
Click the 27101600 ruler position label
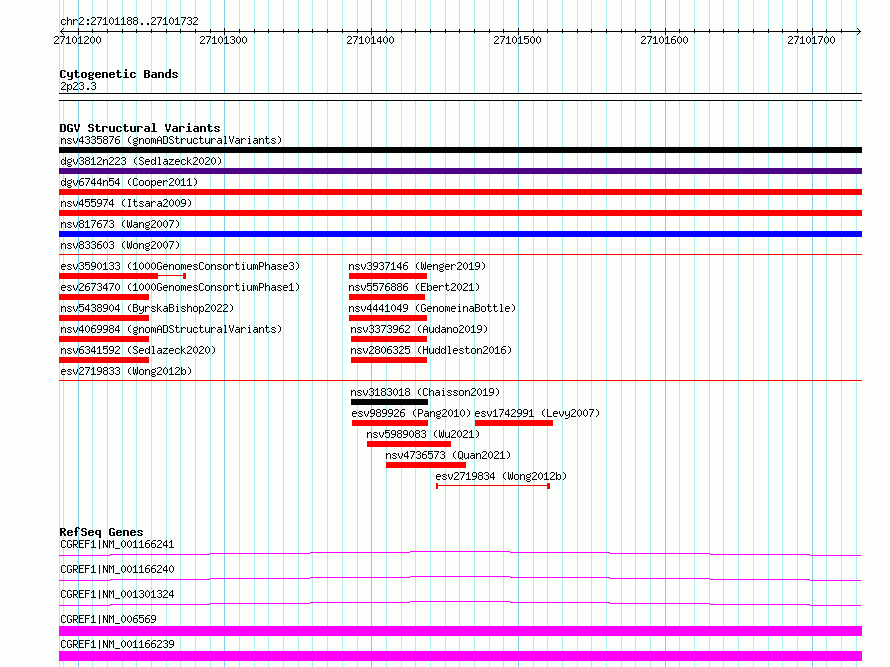pos(664,40)
